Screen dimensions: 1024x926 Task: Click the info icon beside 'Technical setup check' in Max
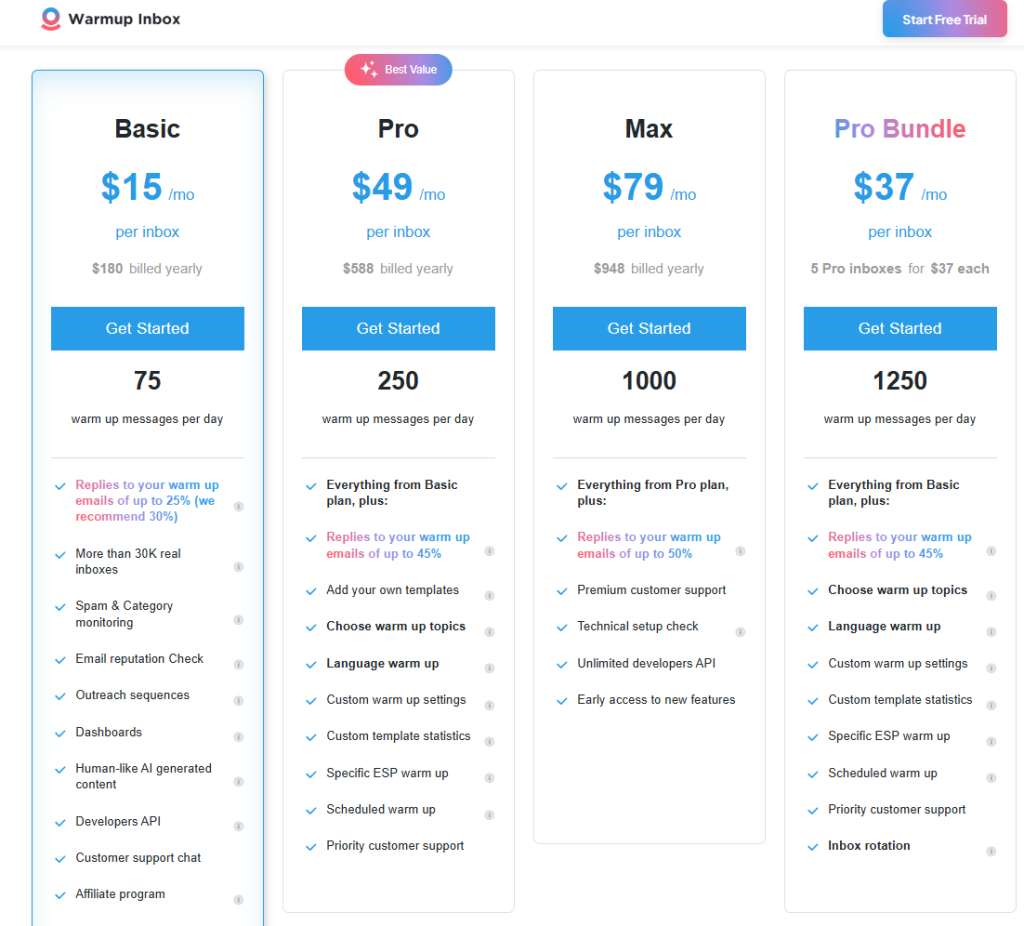pyautogui.click(x=740, y=633)
